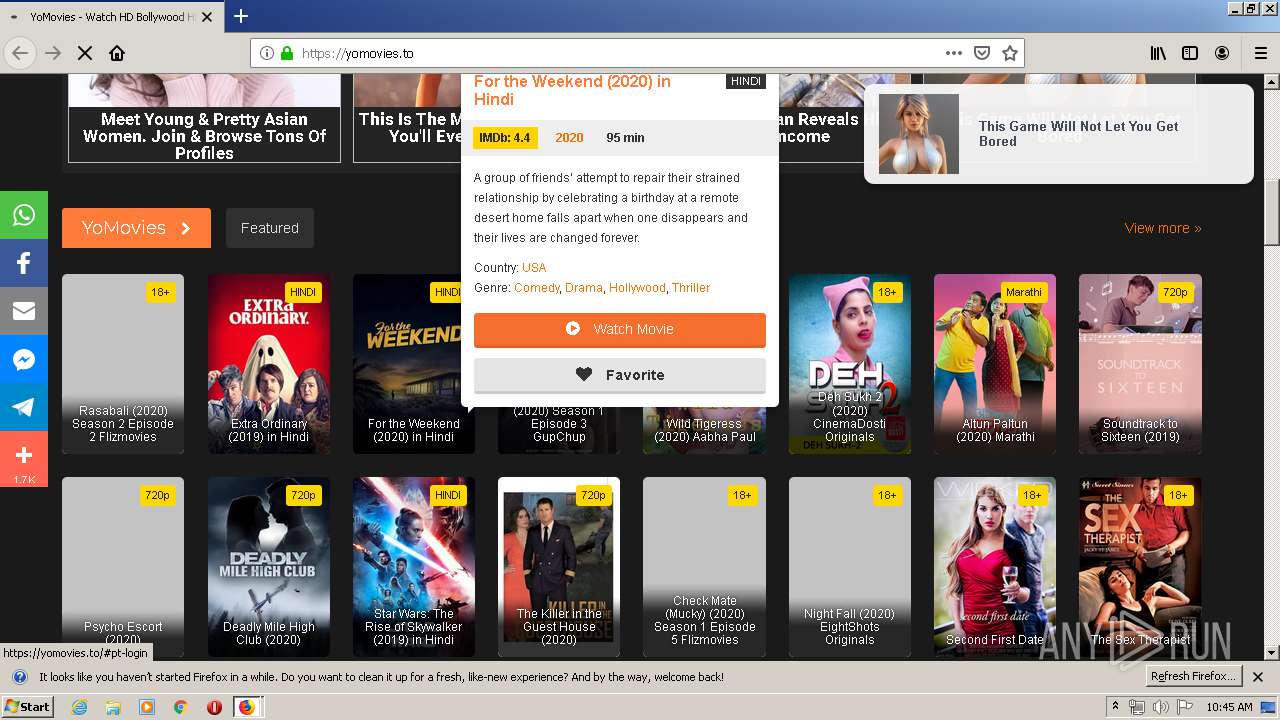This screenshot has width=1280, height=720.
Task: Open Wild Tigeress Aabha Paul card
Action: 704,431
